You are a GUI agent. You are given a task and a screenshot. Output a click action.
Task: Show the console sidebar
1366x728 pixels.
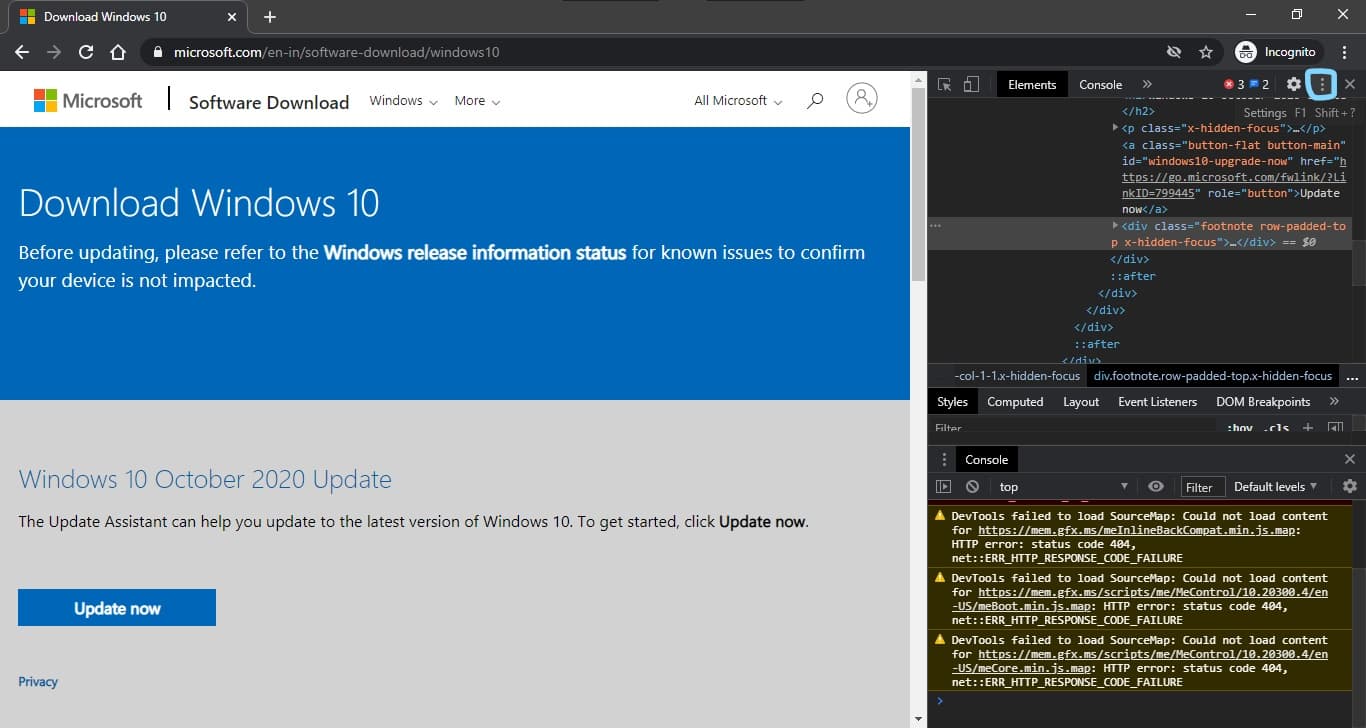click(x=943, y=487)
